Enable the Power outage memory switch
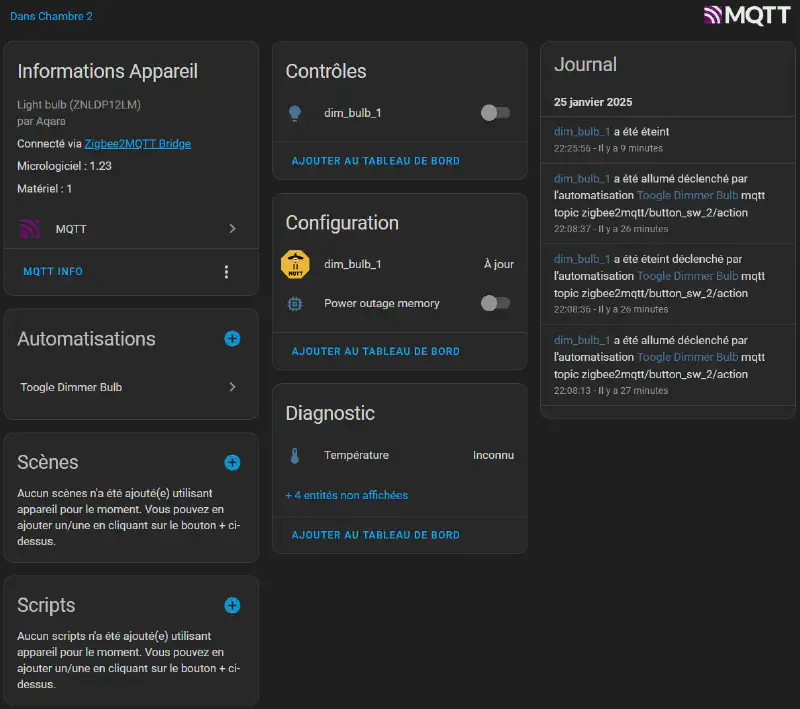This screenshot has width=800, height=709. point(495,303)
